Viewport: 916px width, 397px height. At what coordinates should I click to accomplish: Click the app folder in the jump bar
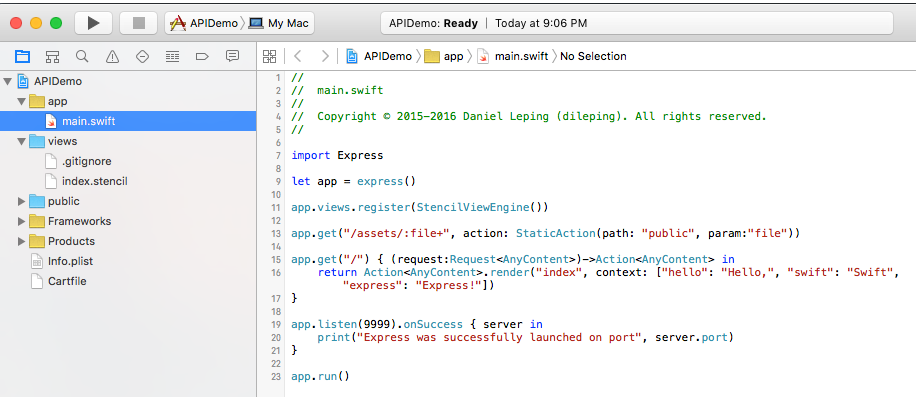tap(443, 56)
